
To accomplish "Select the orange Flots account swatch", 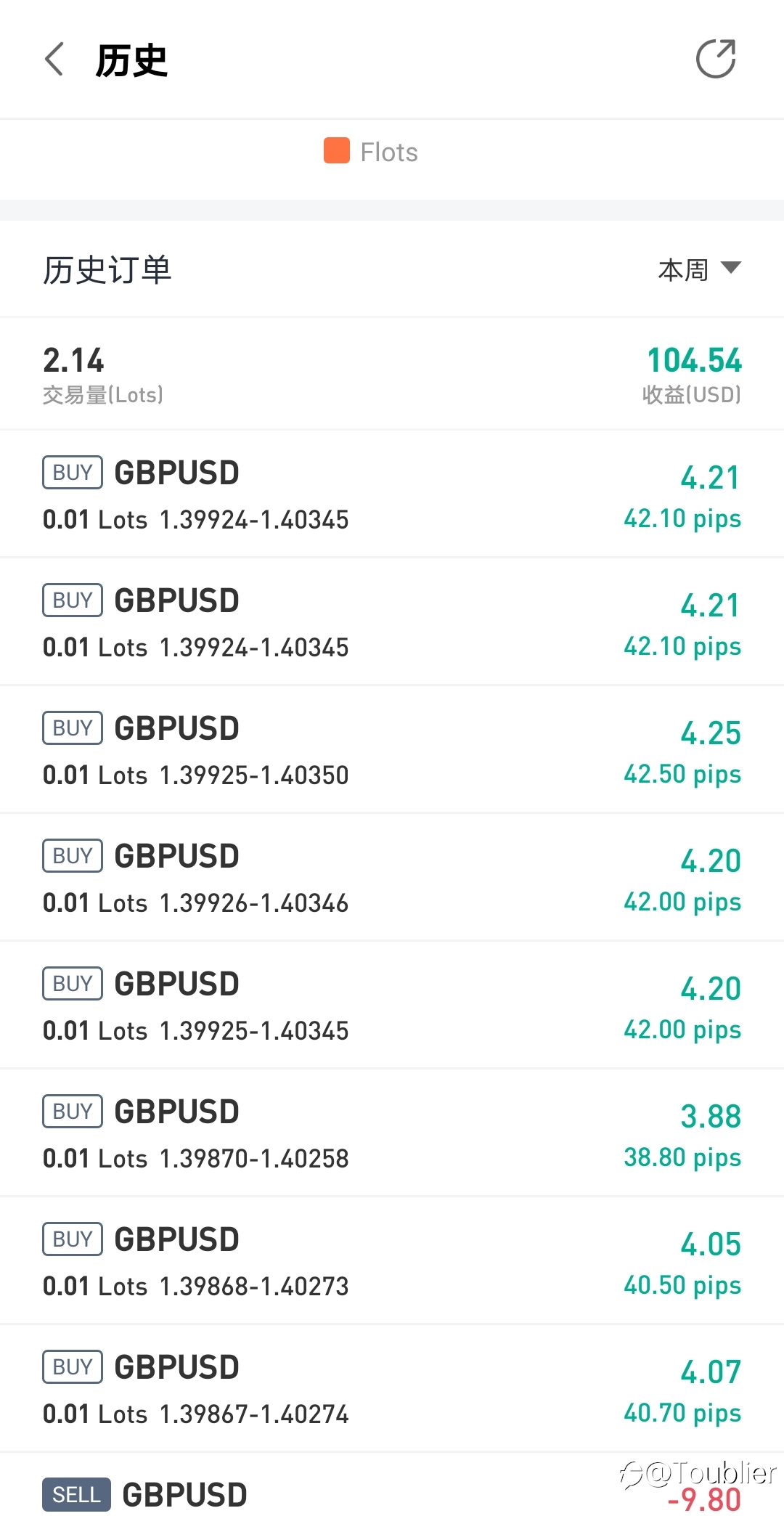I will pos(337,151).
